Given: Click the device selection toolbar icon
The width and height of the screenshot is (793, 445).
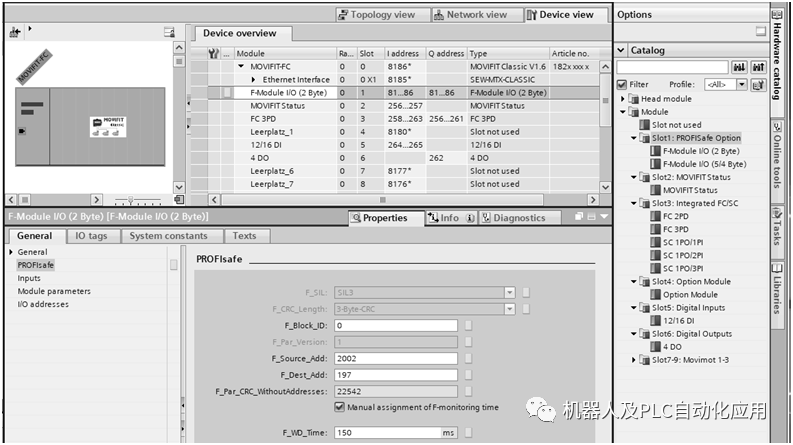Looking at the screenshot, I should pyautogui.click(x=15, y=33).
